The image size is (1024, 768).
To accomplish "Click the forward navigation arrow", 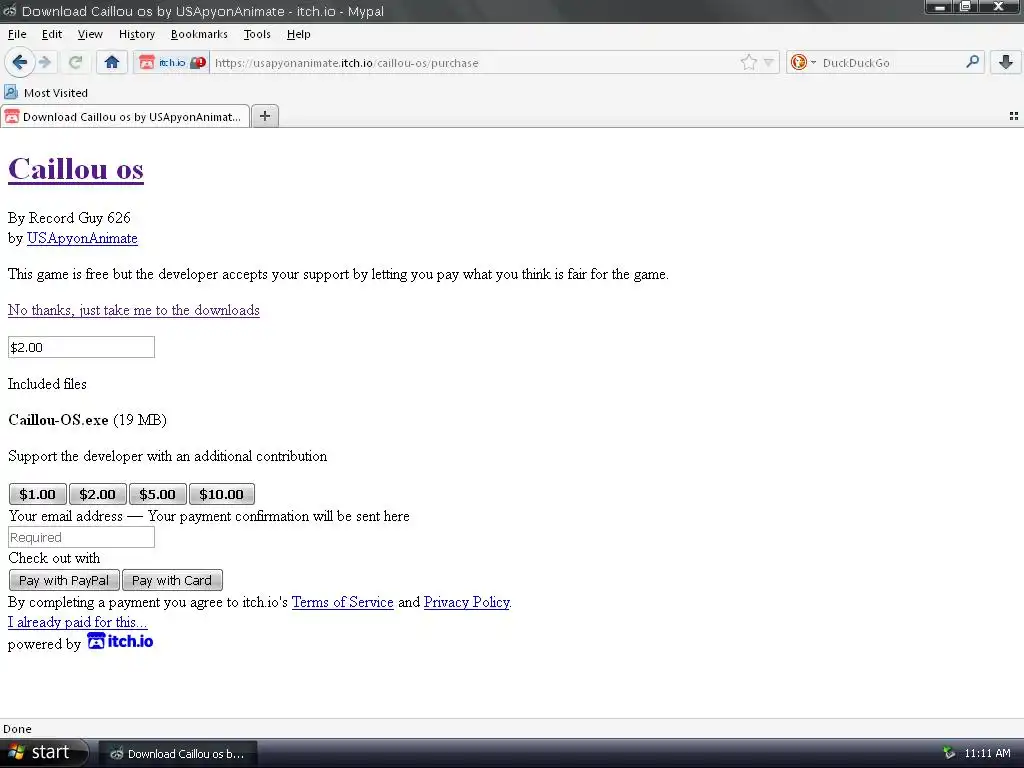I will (x=45, y=63).
